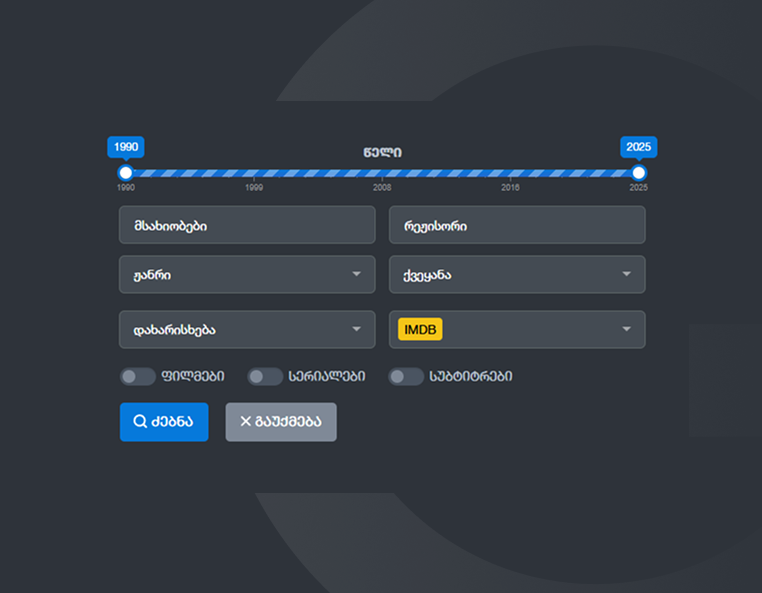Click the ჟანრი dropdown arrow

356,274
